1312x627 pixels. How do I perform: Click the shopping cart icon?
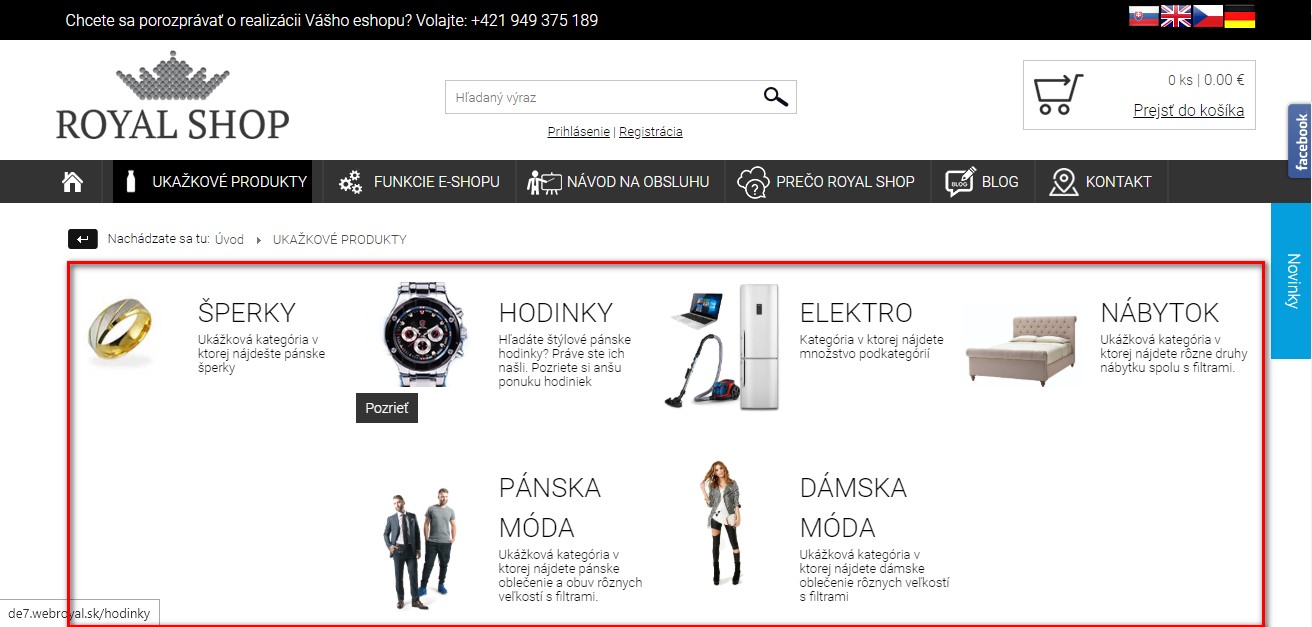(x=1058, y=95)
